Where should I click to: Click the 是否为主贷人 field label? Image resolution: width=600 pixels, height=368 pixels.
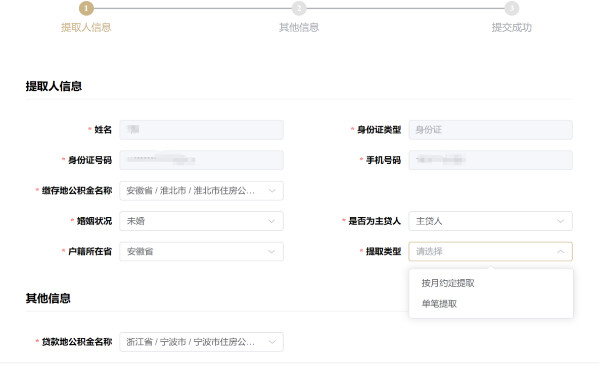tap(374, 221)
